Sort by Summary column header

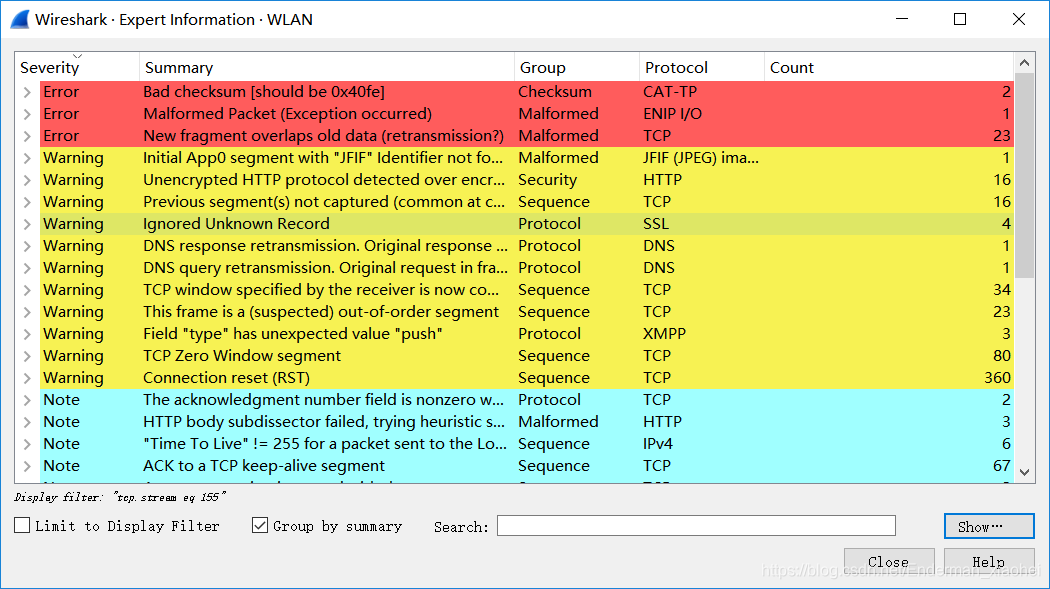coord(327,67)
